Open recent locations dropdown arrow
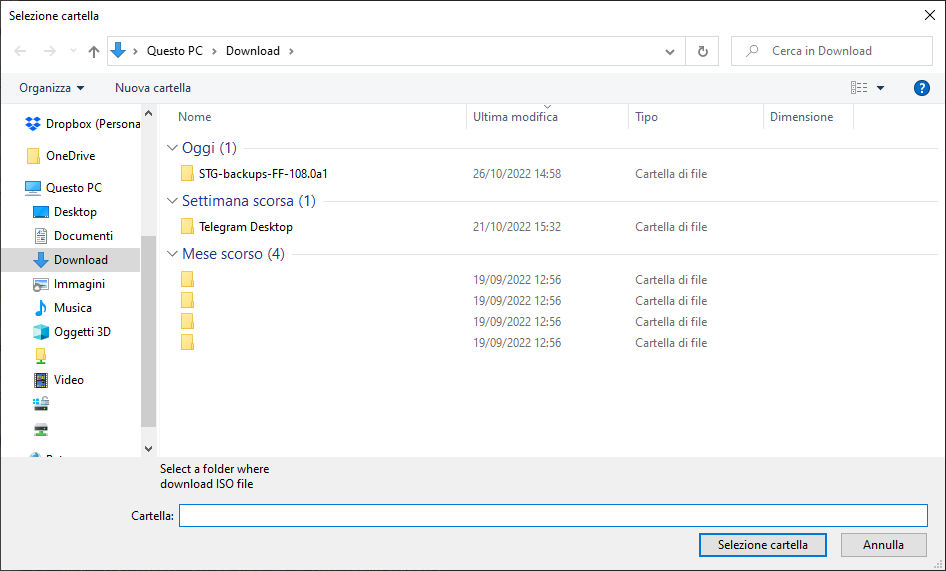The height and width of the screenshot is (571, 946). pos(73,51)
